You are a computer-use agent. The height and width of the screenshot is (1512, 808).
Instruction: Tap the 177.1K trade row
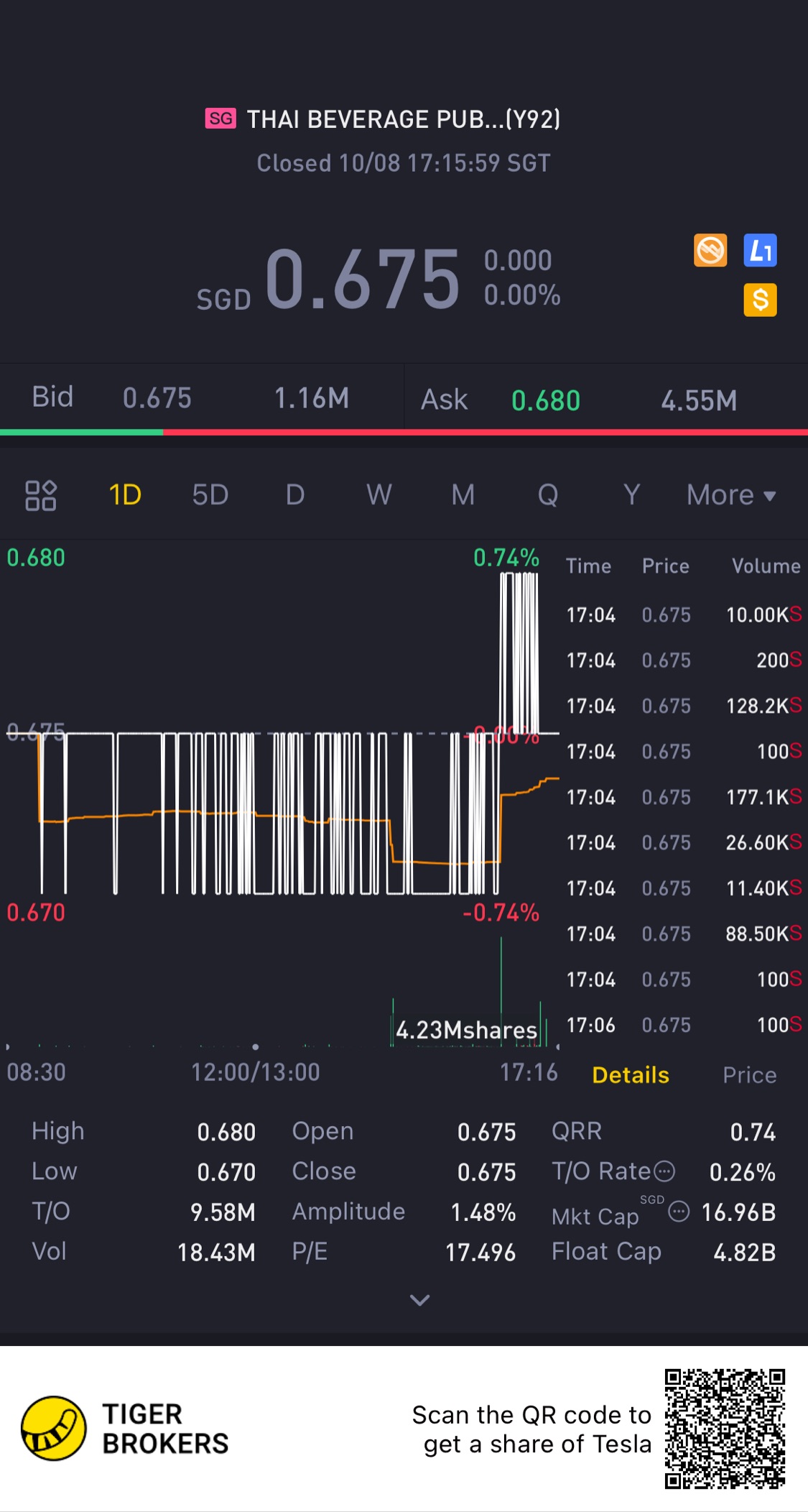684,798
